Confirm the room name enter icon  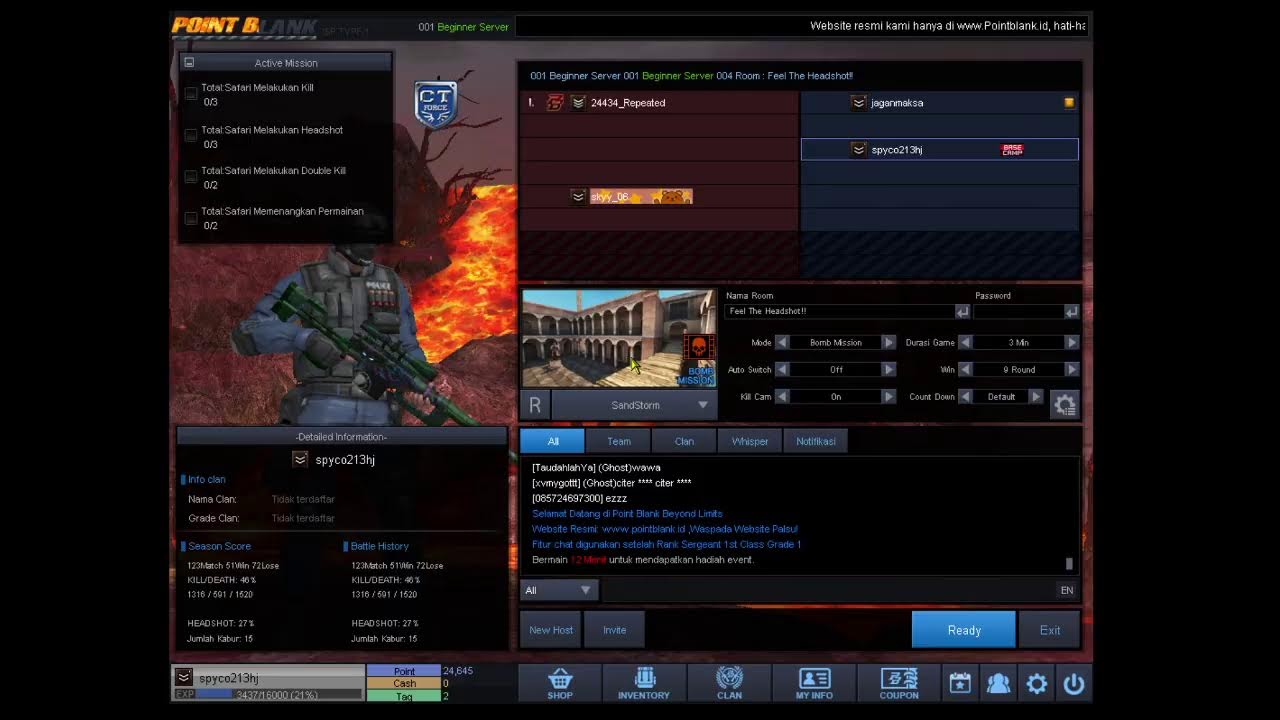point(962,312)
